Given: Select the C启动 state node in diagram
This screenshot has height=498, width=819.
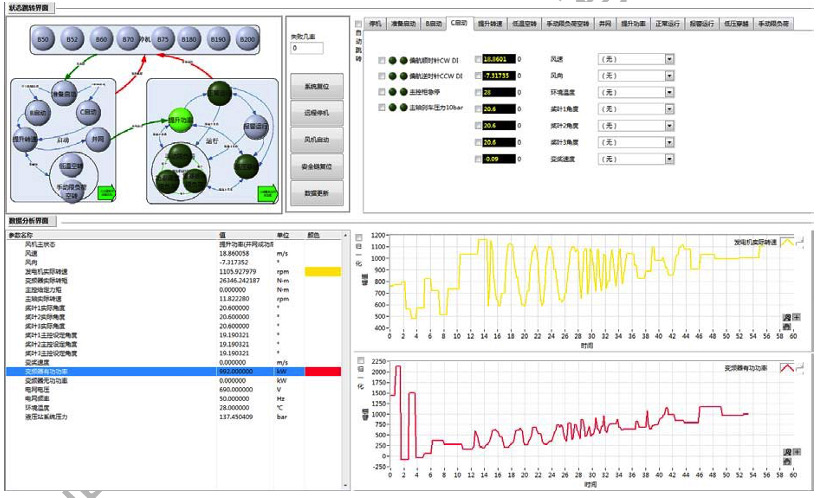Looking at the screenshot, I should tap(87, 112).
